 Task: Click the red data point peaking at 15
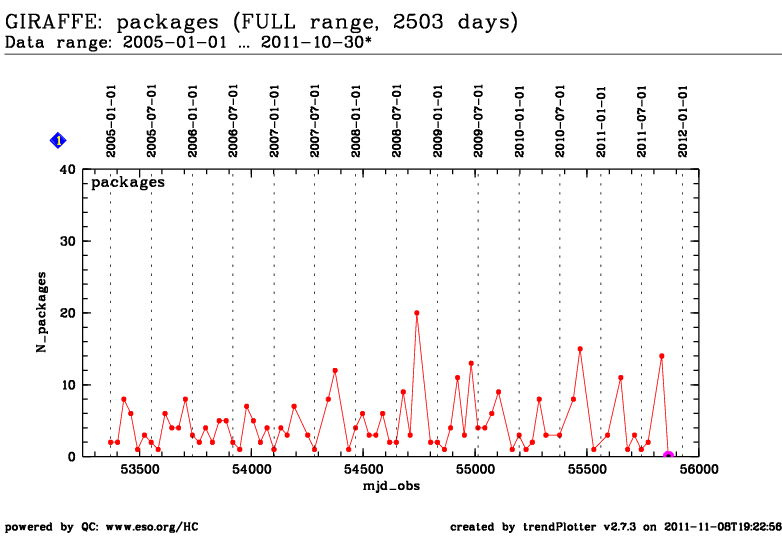point(580,349)
